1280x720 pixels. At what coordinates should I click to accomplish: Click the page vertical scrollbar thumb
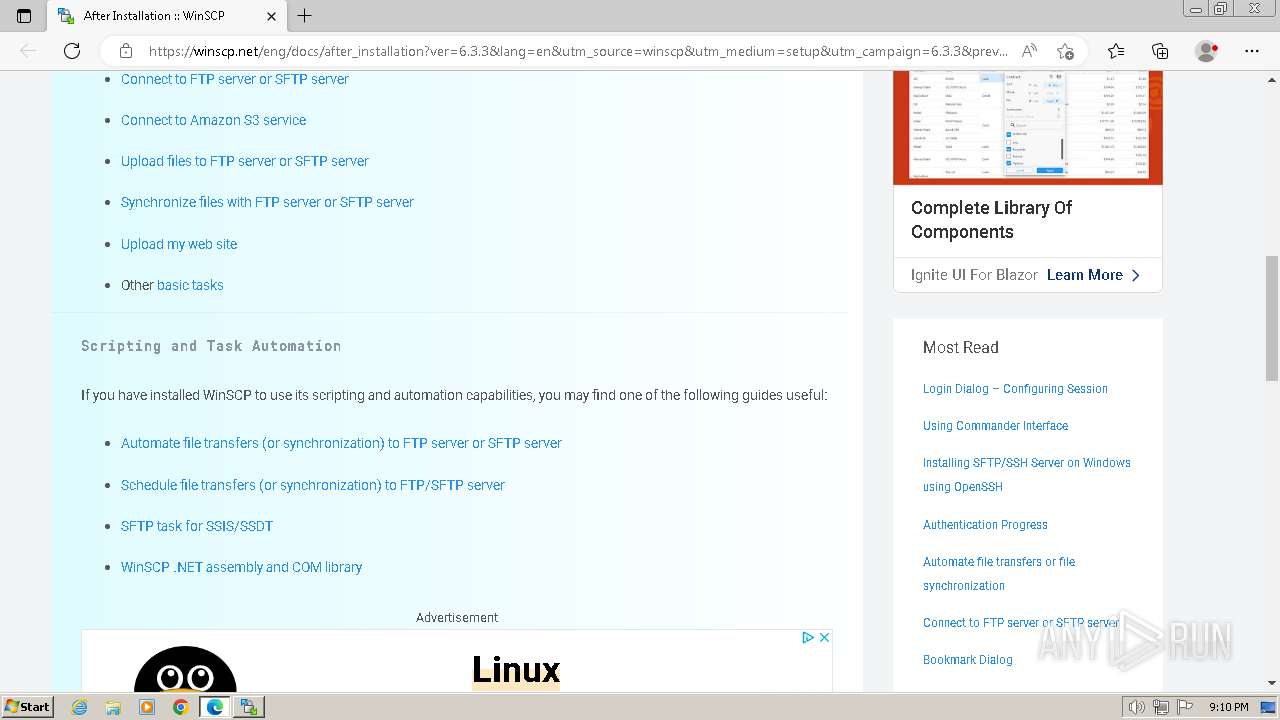1271,318
